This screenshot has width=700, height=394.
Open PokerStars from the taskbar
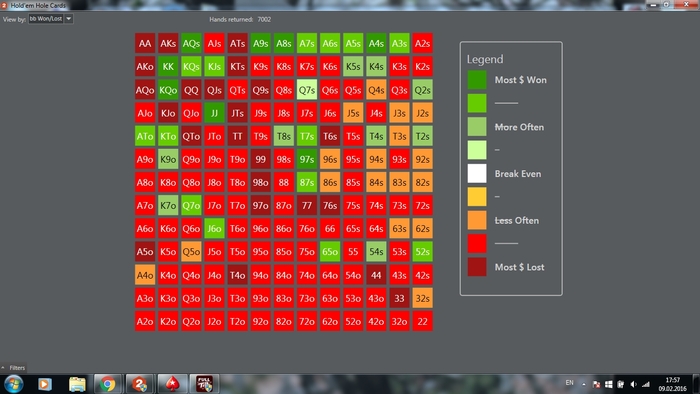click(172, 384)
